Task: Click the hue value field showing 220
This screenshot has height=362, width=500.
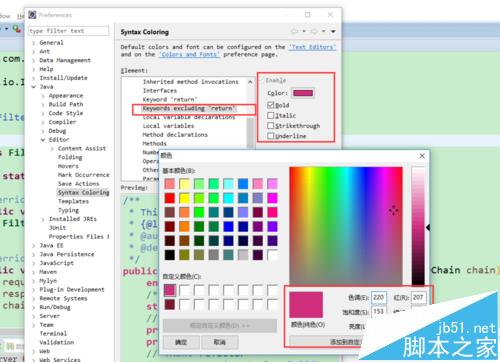Action: [x=379, y=297]
